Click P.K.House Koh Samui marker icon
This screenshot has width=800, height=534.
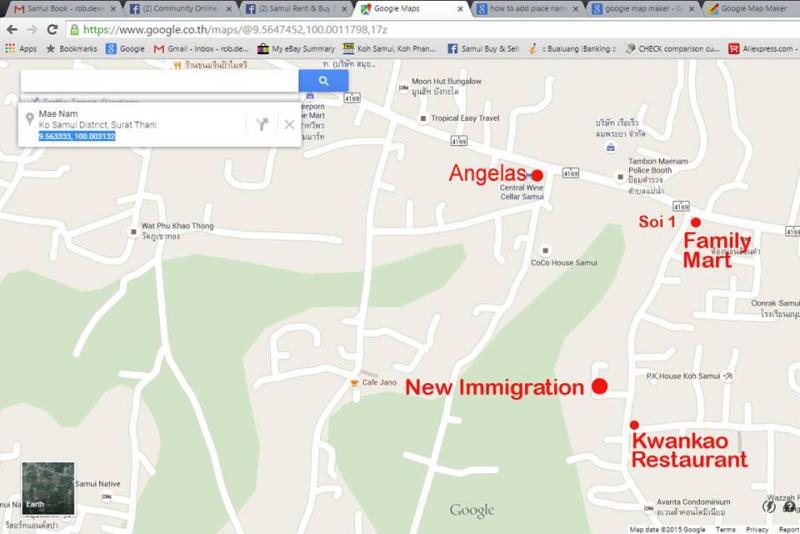[x=728, y=376]
